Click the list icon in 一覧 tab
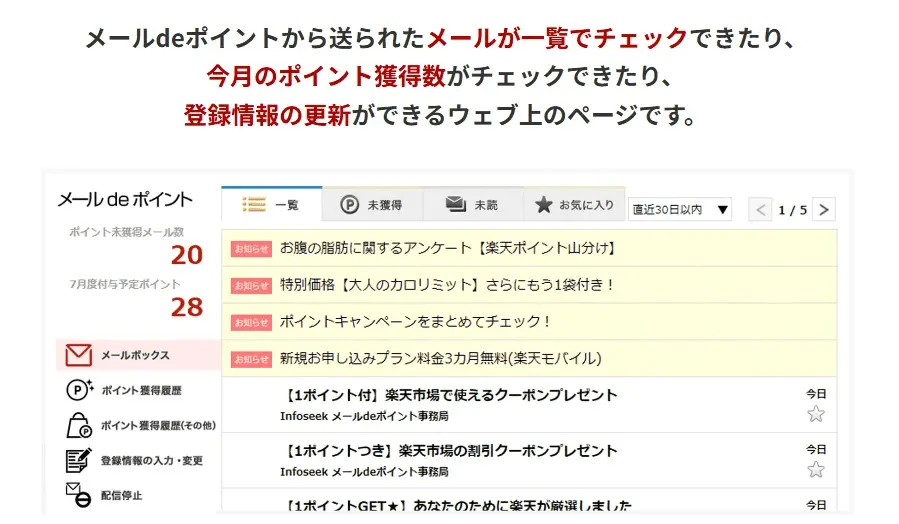The image size is (899, 524). click(254, 204)
